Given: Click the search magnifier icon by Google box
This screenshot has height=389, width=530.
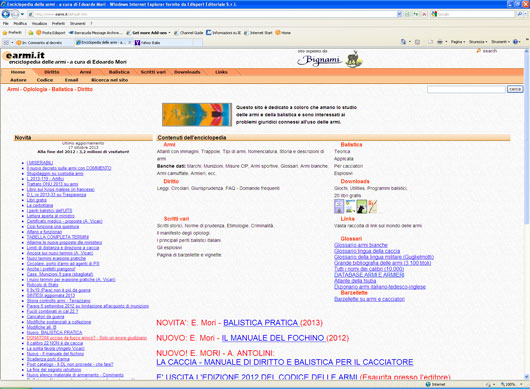Looking at the screenshot, I should [520, 14].
